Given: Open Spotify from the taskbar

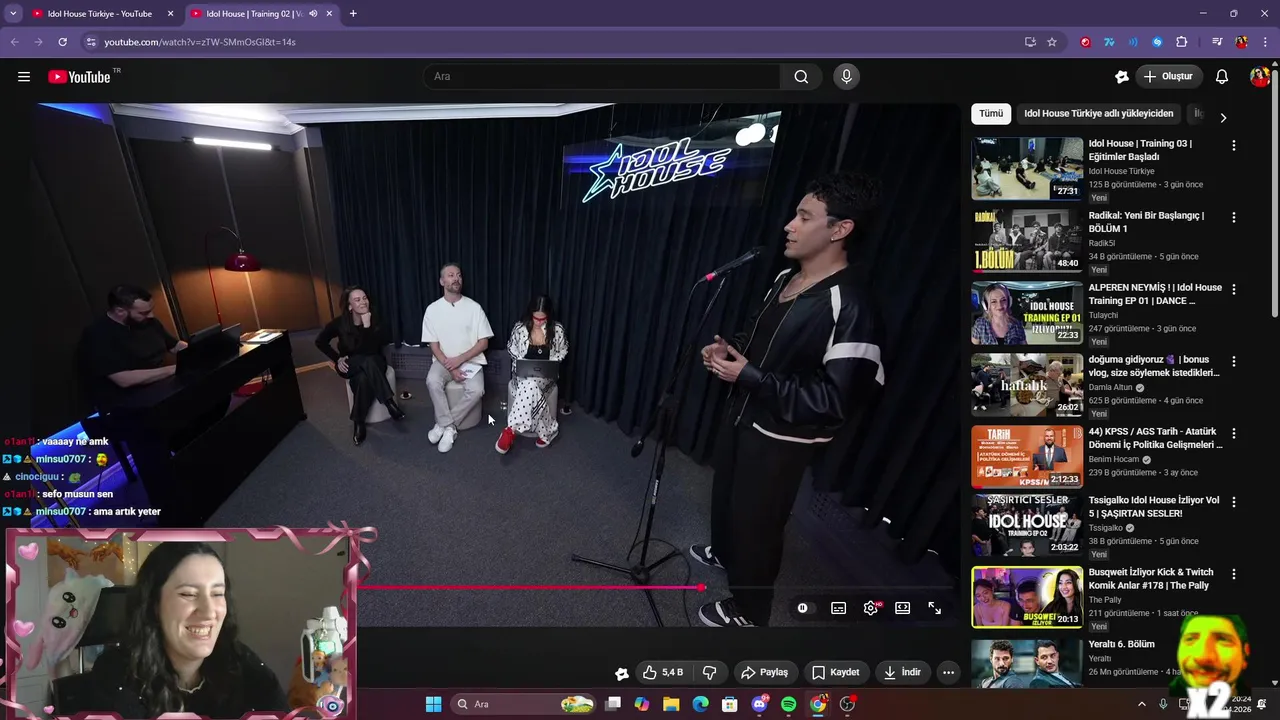Looking at the screenshot, I should [x=788, y=704].
